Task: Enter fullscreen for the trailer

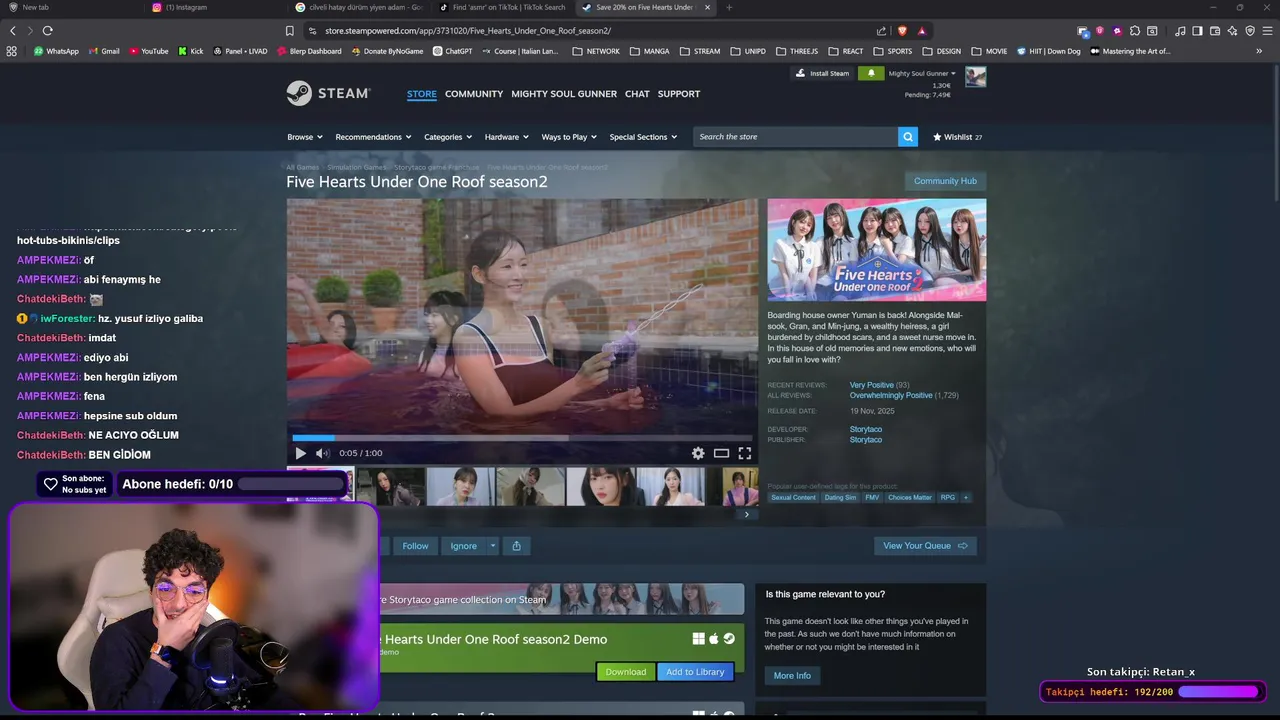Action: pyautogui.click(x=745, y=453)
